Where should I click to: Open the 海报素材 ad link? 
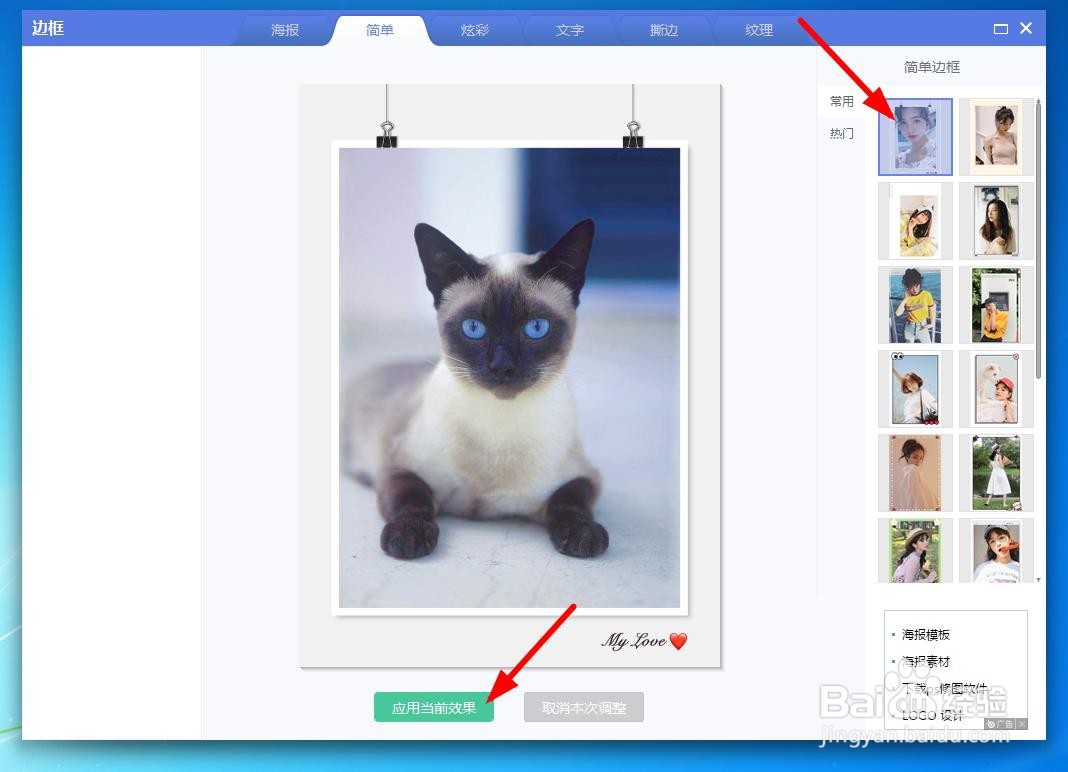point(926,661)
